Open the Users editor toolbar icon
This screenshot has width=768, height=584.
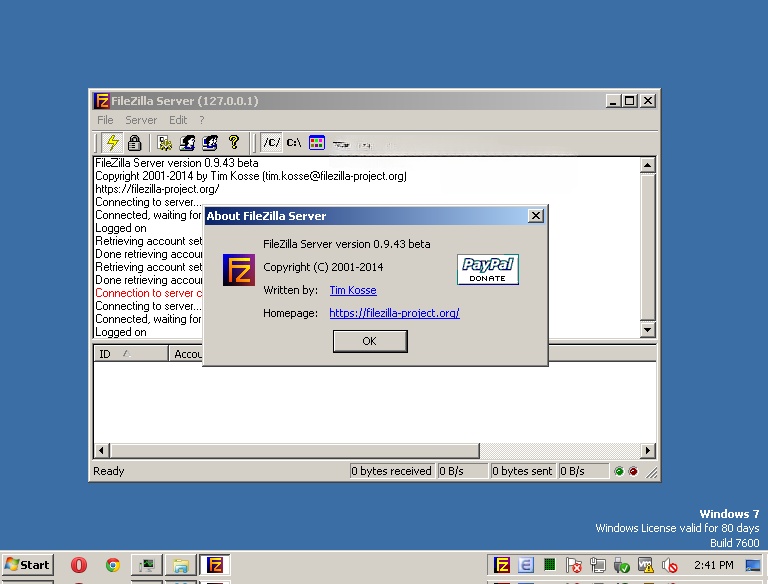187,143
